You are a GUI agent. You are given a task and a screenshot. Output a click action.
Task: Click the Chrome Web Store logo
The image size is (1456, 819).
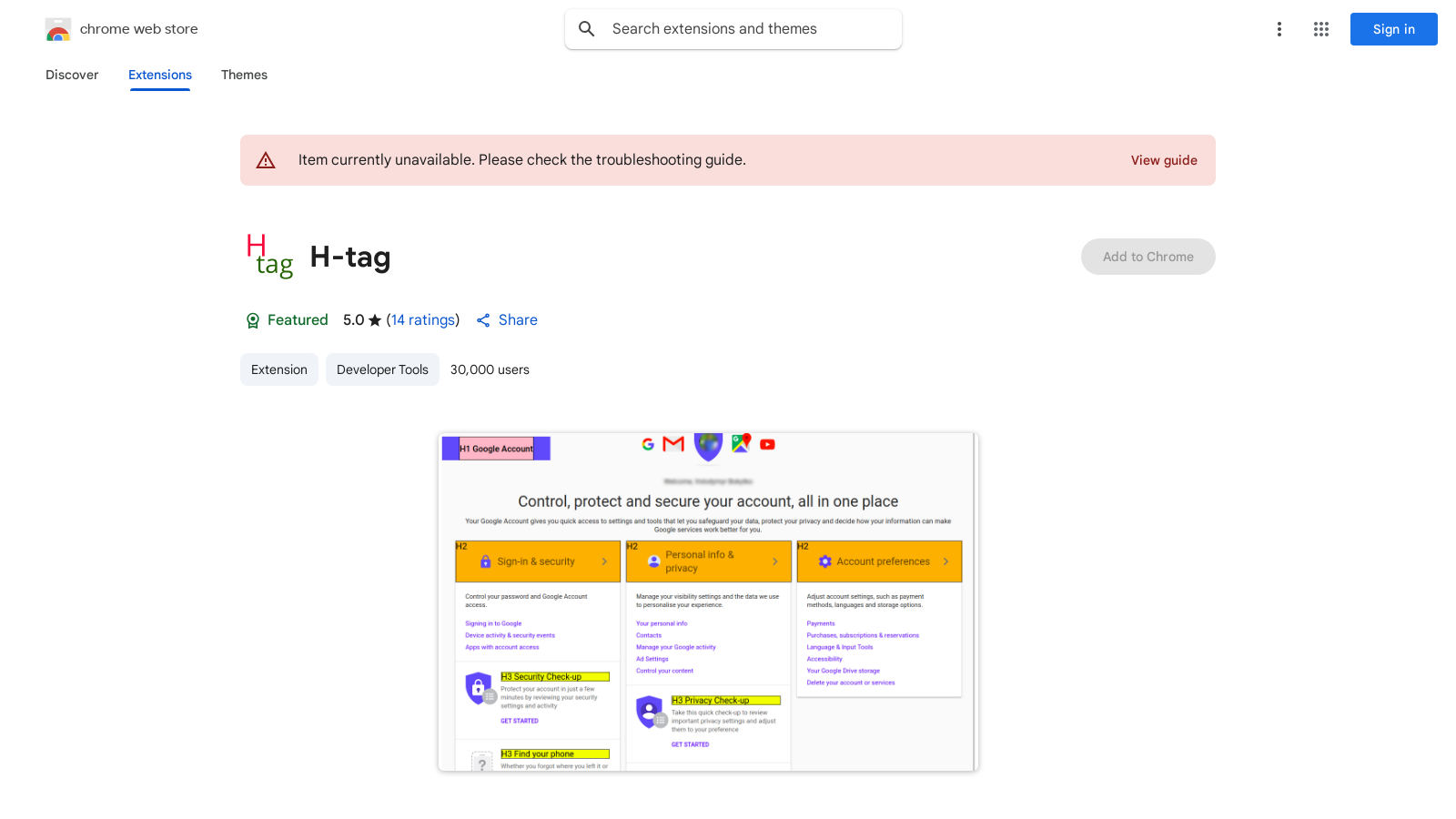(x=58, y=29)
